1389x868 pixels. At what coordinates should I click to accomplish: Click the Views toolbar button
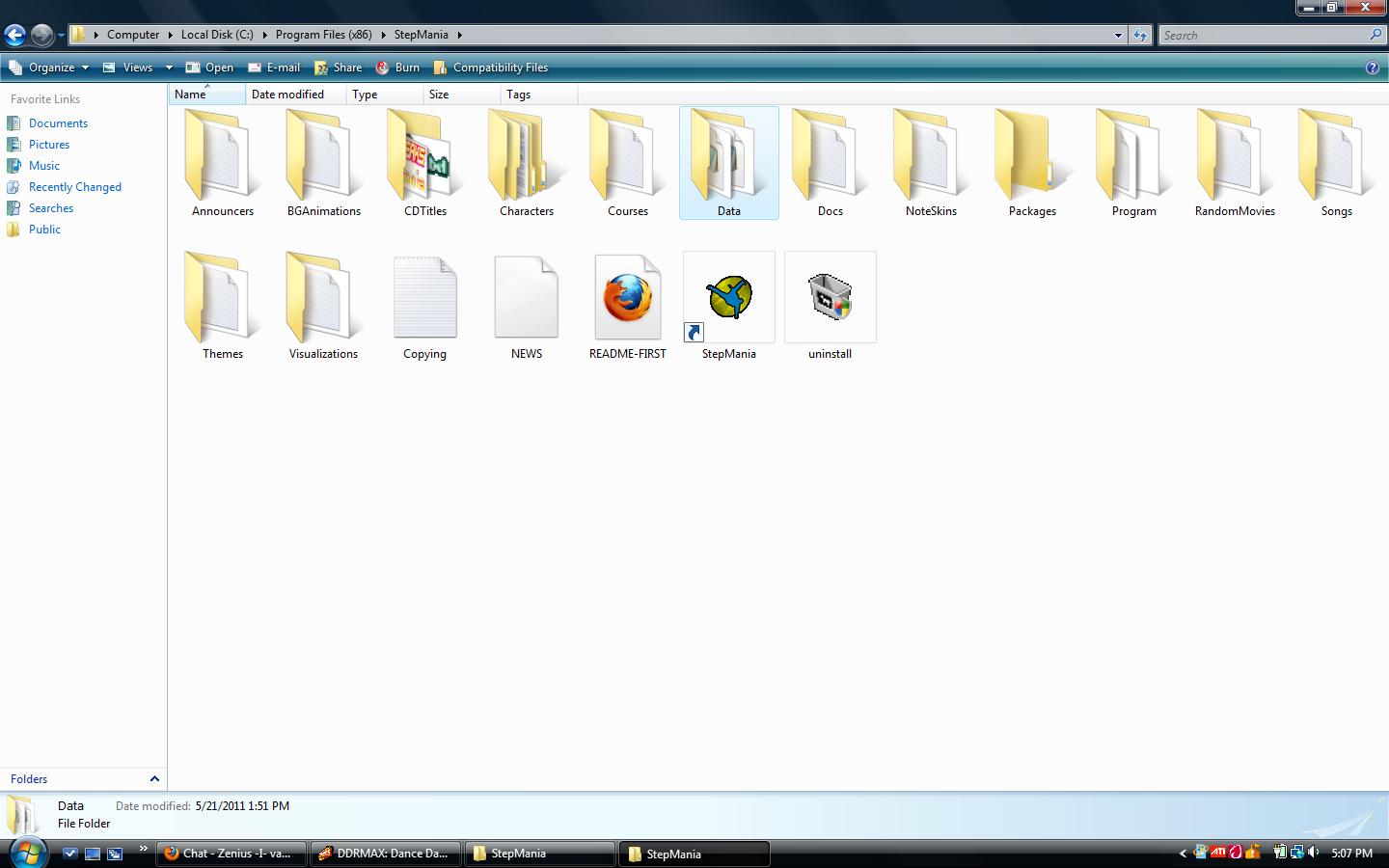coord(128,68)
